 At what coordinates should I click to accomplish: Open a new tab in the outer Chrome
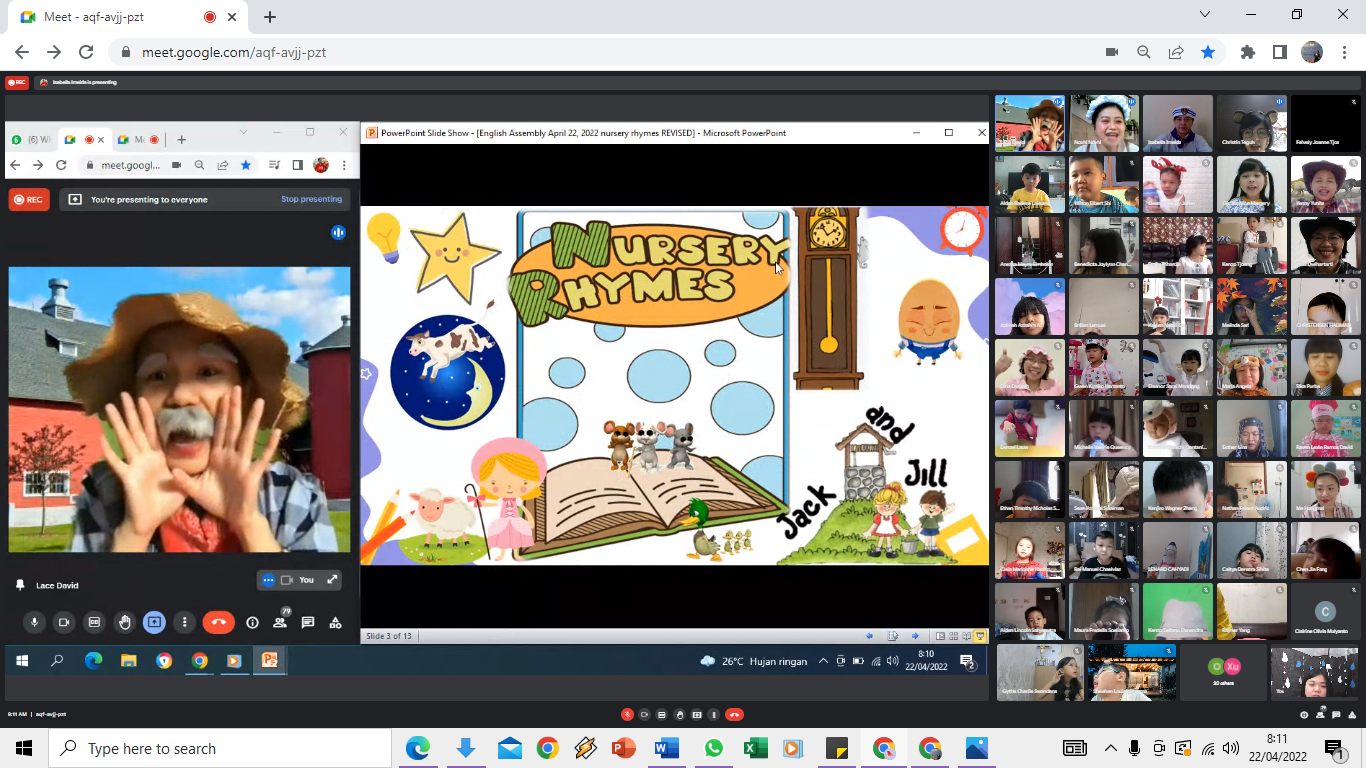tap(270, 17)
